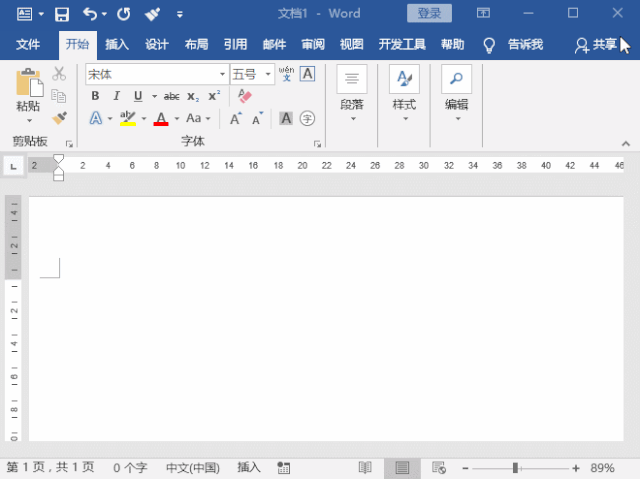Click the Format Painter brush icon
This screenshot has height=479, width=640.
[x=59, y=118]
